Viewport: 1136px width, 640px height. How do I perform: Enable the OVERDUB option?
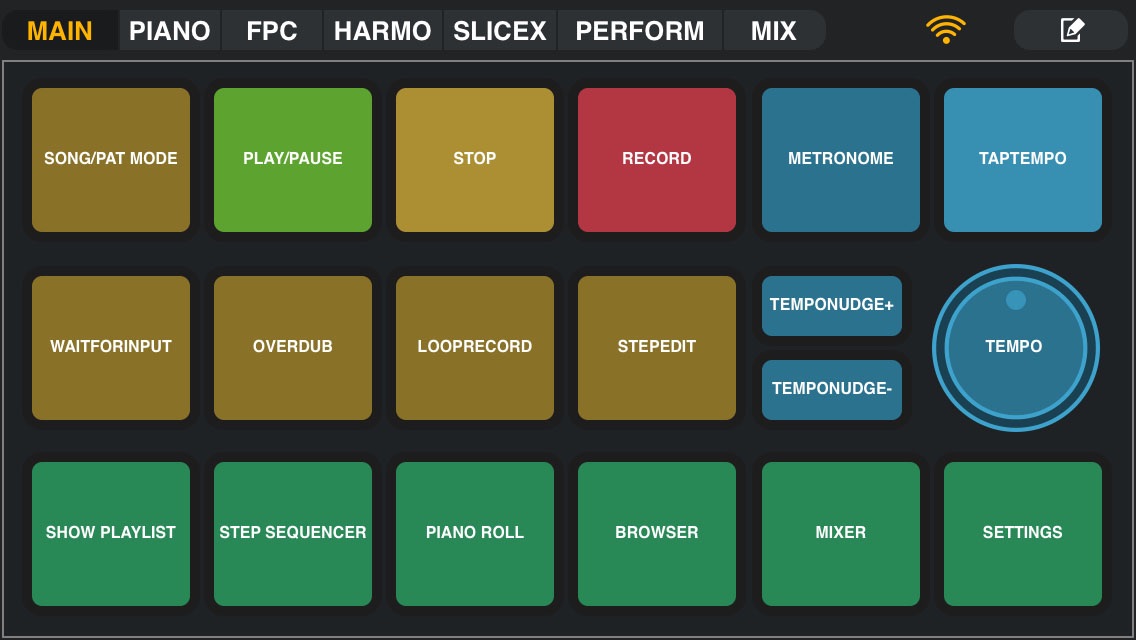tap(293, 347)
